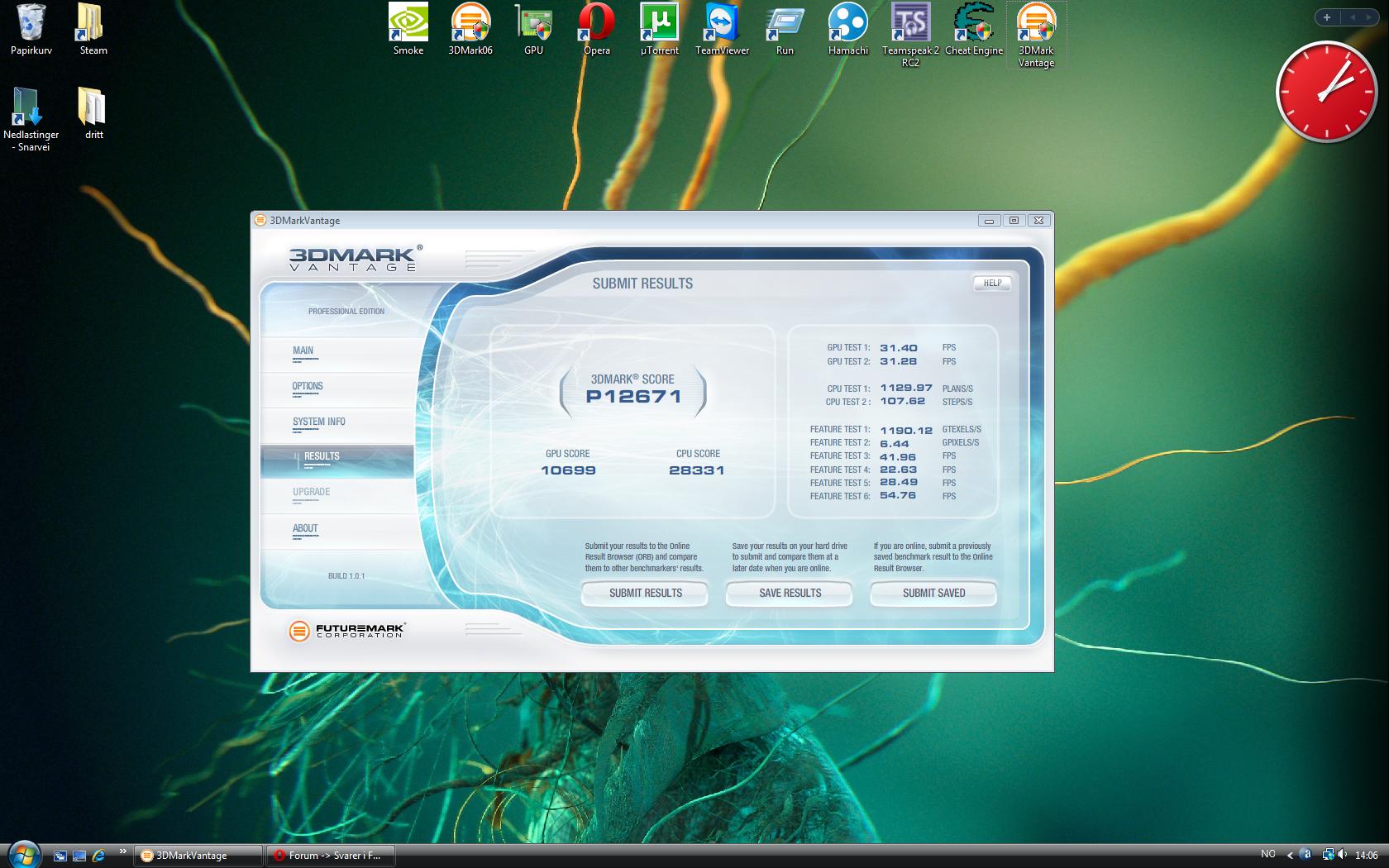Click the HELP button
Screen dimensions: 1389x868
992,283
